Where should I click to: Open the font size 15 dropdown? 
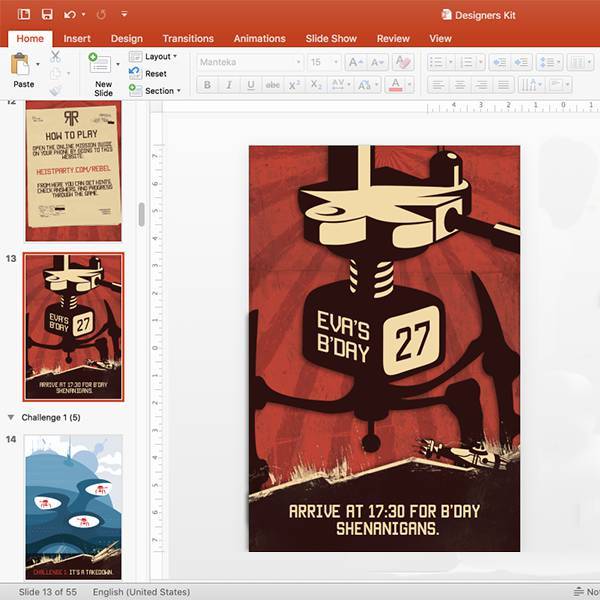(x=336, y=62)
